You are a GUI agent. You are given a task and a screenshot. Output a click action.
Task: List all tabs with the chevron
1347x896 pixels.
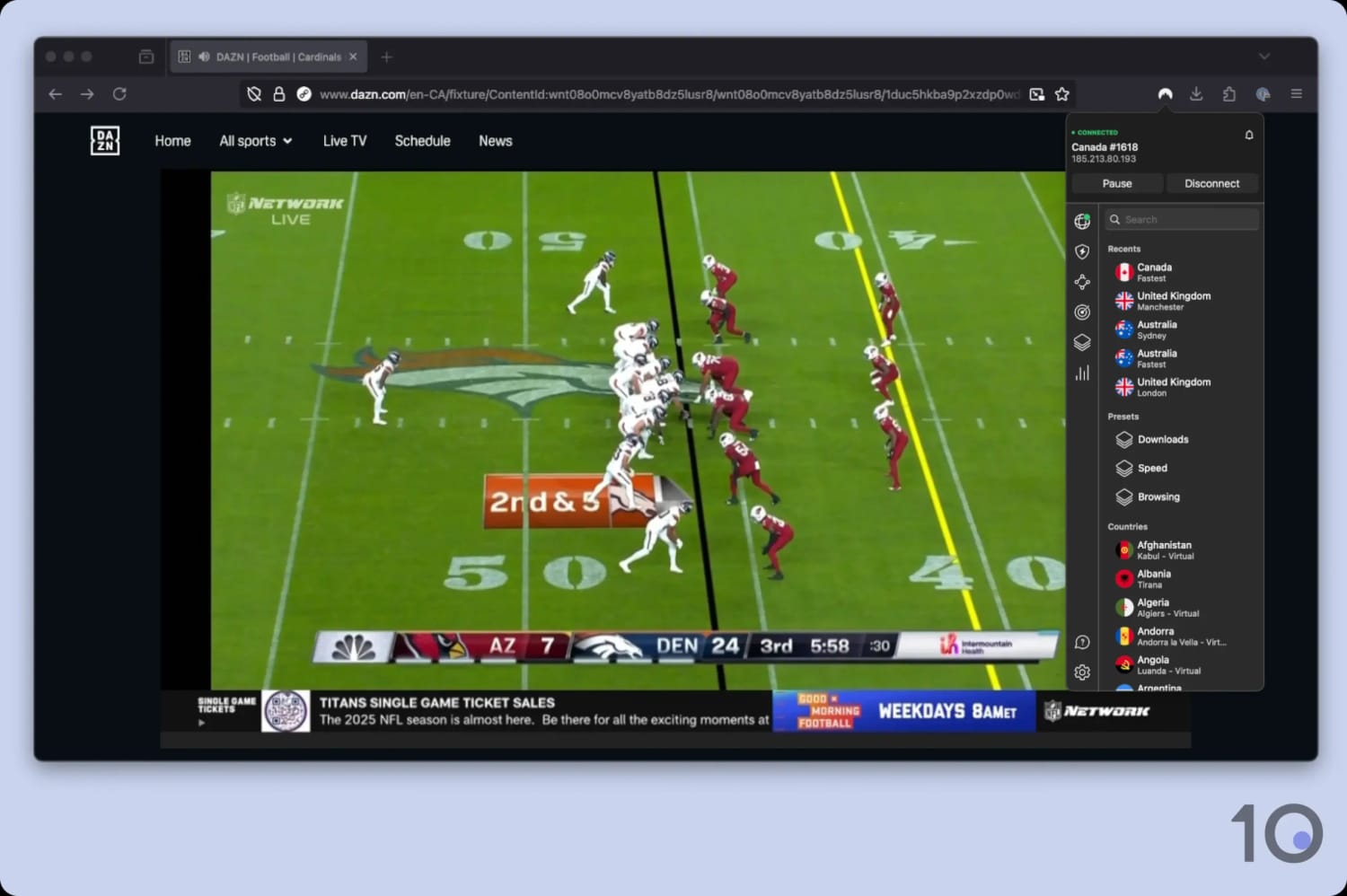point(1264,57)
